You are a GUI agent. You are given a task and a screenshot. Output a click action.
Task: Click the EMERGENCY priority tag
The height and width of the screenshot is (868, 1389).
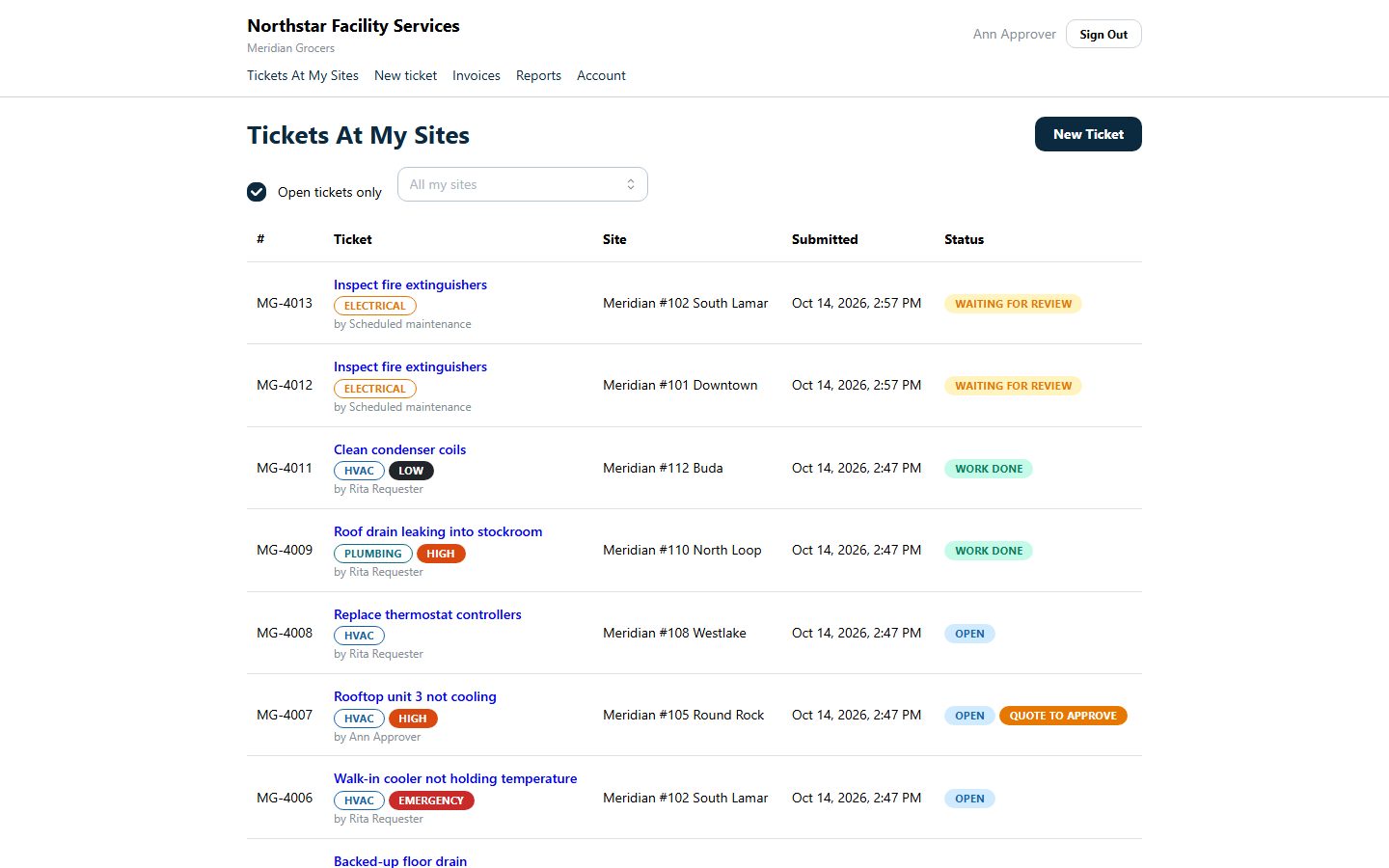pos(431,800)
